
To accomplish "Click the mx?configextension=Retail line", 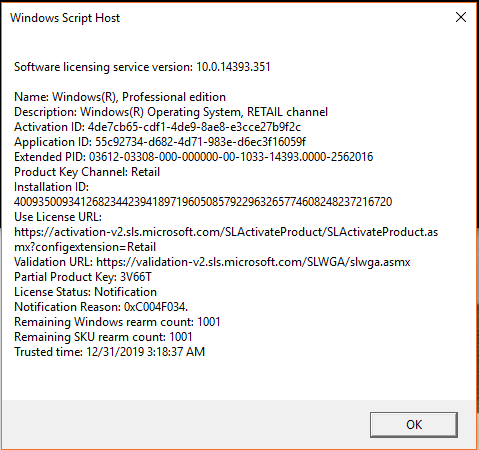I will tap(85, 247).
